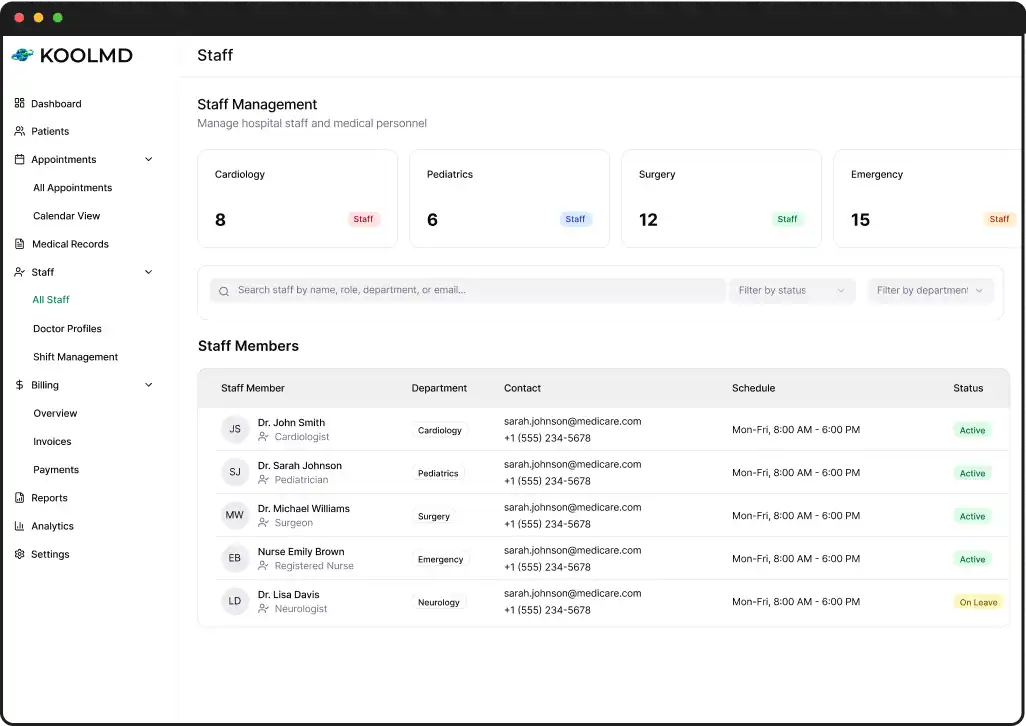Click the Staff Member column header
Image resolution: width=1026 pixels, height=726 pixels.
[253, 388]
